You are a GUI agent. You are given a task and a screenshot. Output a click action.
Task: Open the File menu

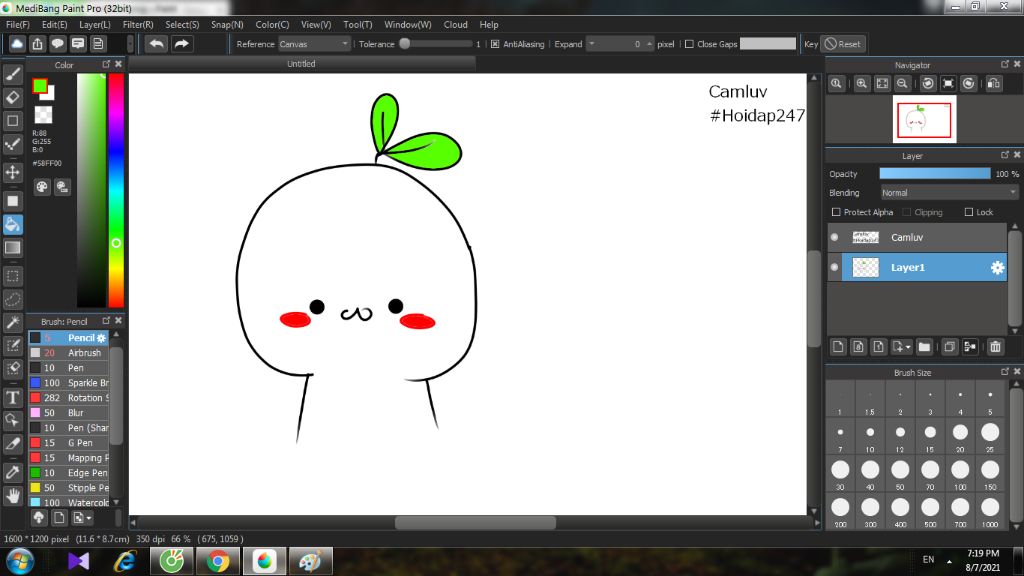pyautogui.click(x=18, y=25)
